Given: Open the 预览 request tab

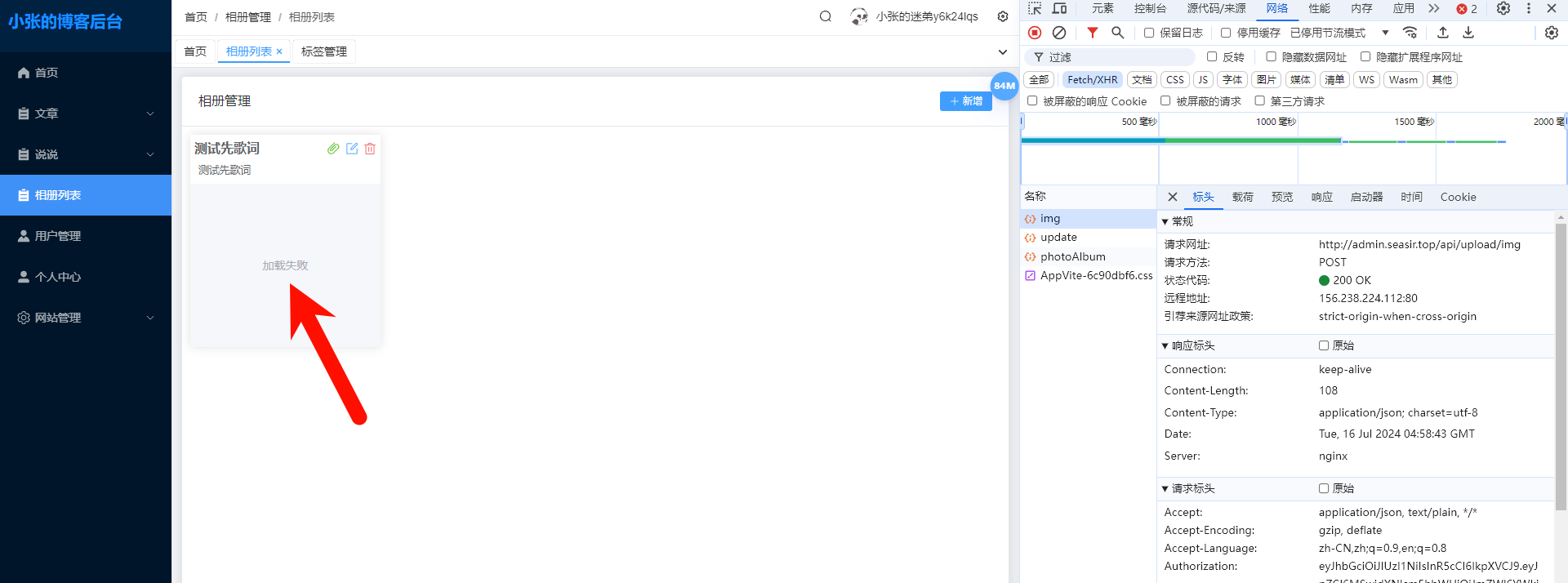Looking at the screenshot, I should point(1282,197).
